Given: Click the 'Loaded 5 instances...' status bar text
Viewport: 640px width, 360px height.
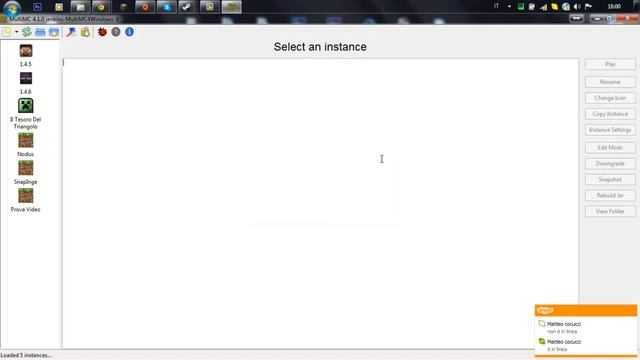Looking at the screenshot, I should [26, 356].
